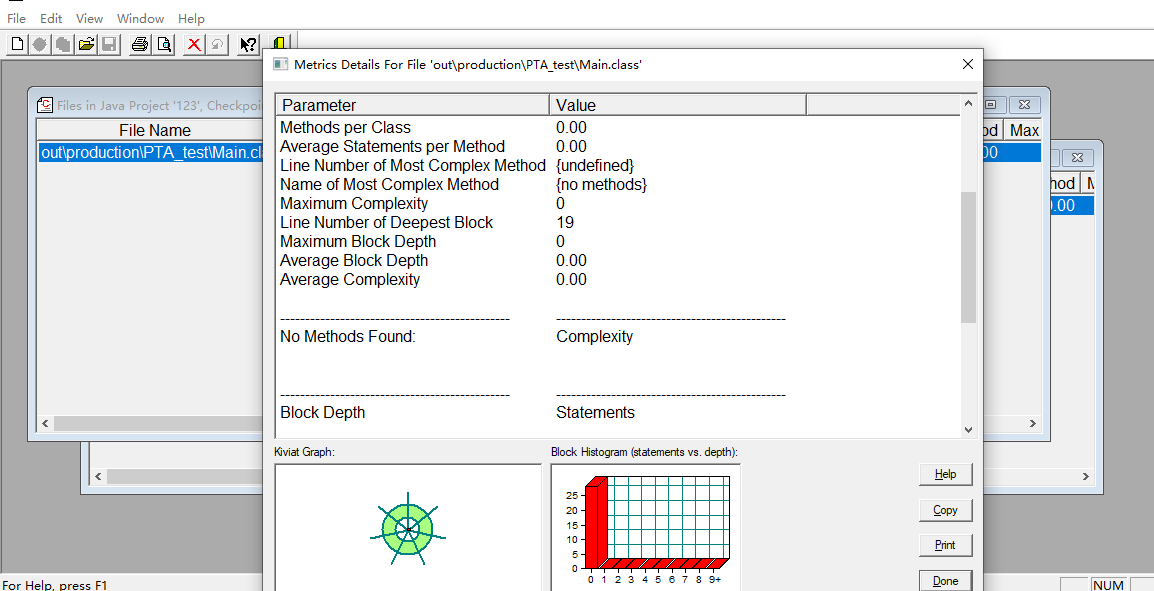Open the File menu
This screenshot has height=591, width=1154.
coord(16,18)
